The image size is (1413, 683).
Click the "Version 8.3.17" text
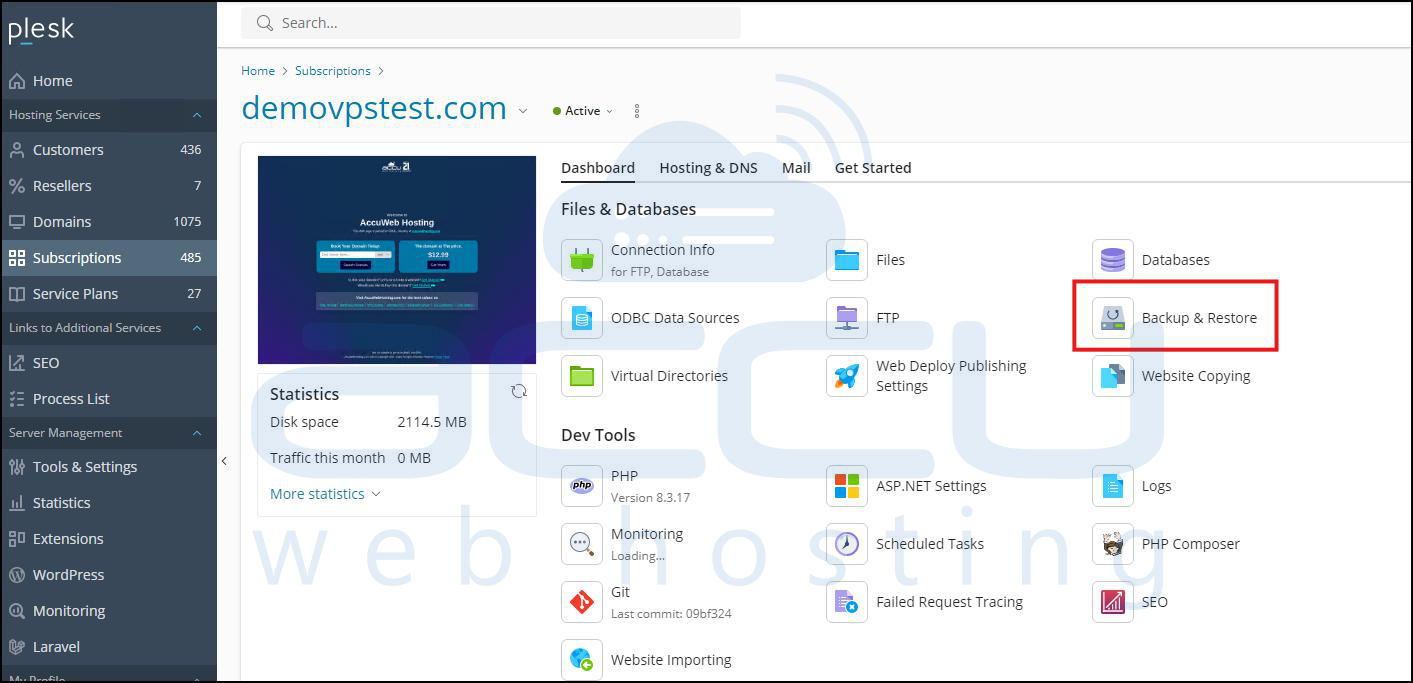pyautogui.click(x=650, y=497)
